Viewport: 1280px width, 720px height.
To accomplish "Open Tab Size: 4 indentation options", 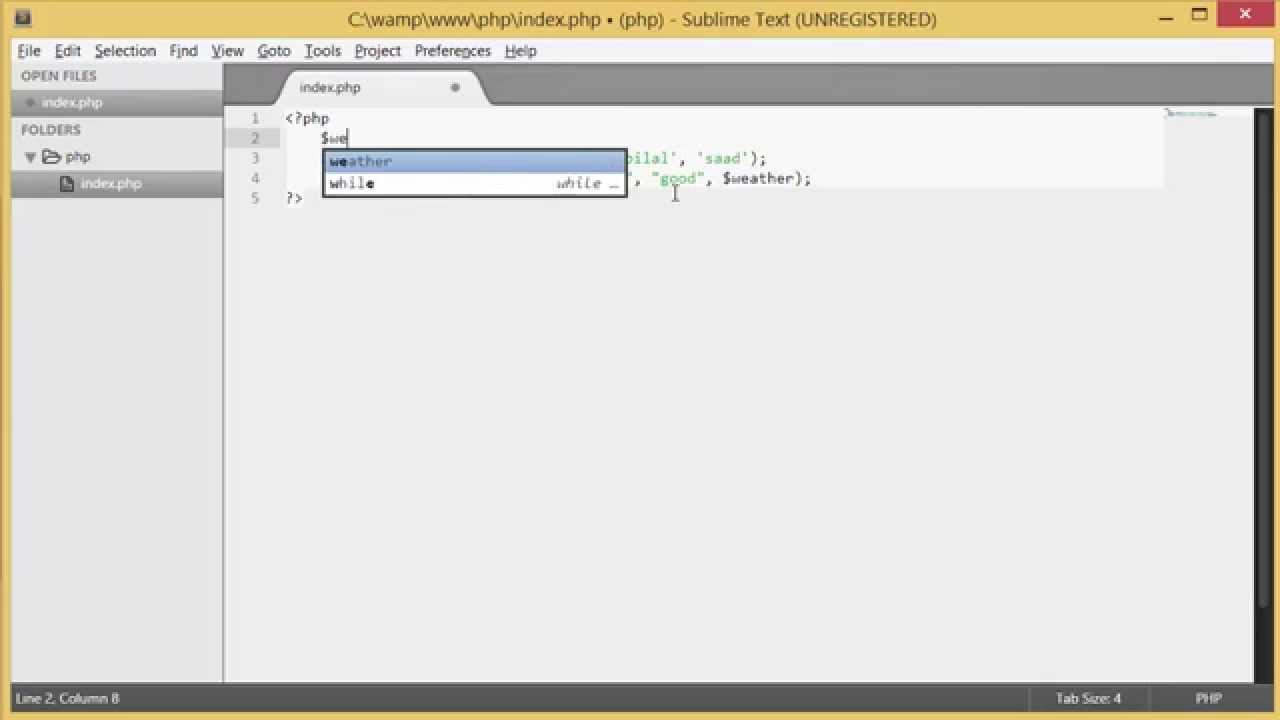I will (1088, 698).
